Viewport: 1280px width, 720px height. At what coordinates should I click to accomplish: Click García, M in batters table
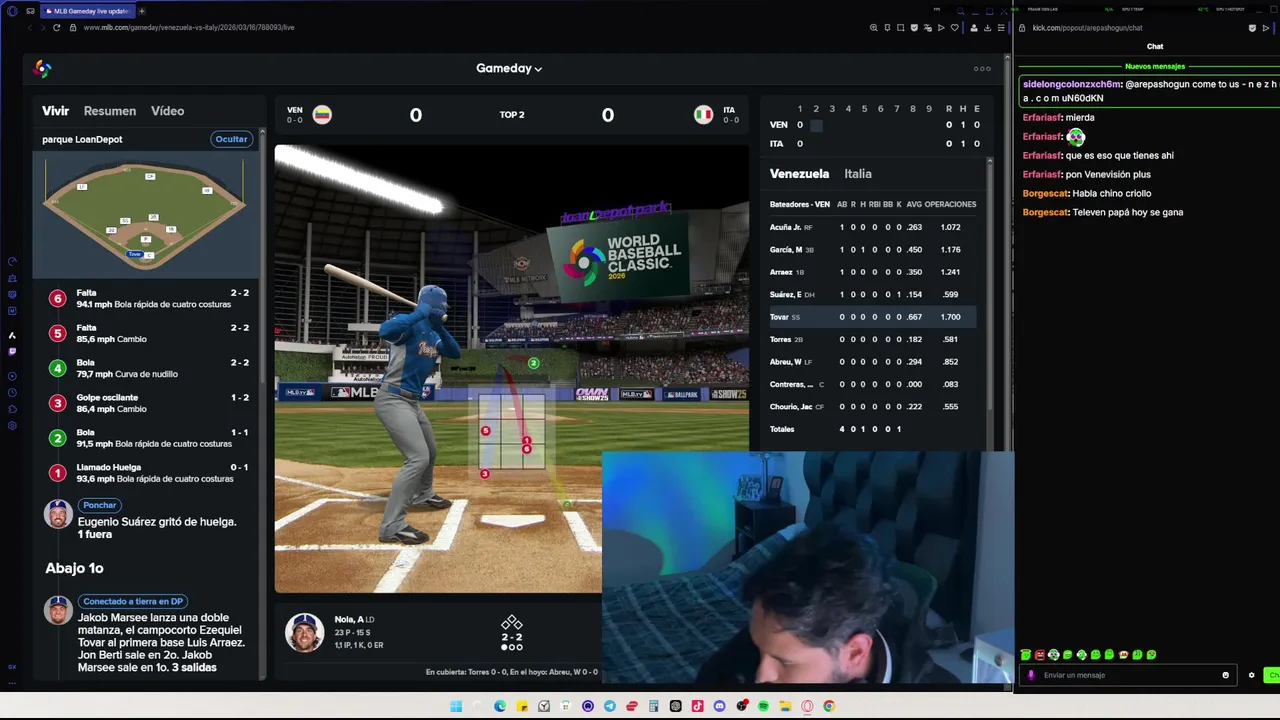pos(786,249)
